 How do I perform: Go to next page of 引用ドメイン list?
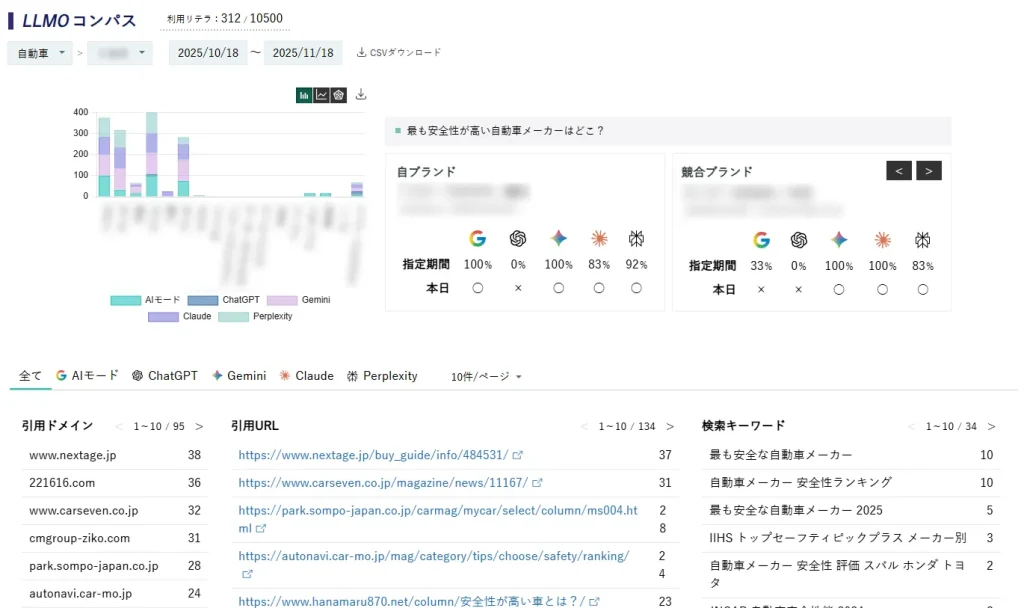199,427
